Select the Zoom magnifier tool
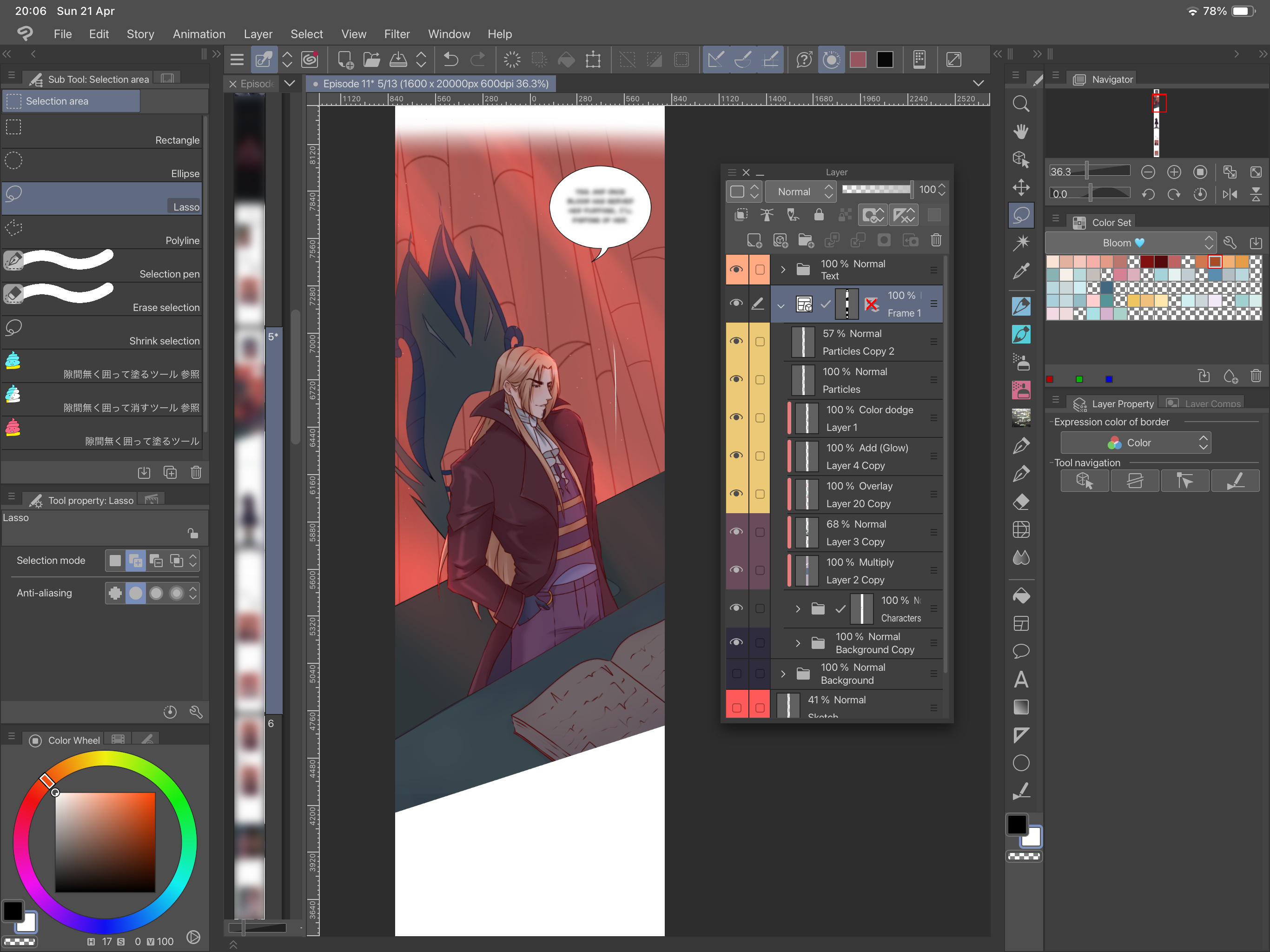1270x952 pixels. pyautogui.click(x=1020, y=104)
